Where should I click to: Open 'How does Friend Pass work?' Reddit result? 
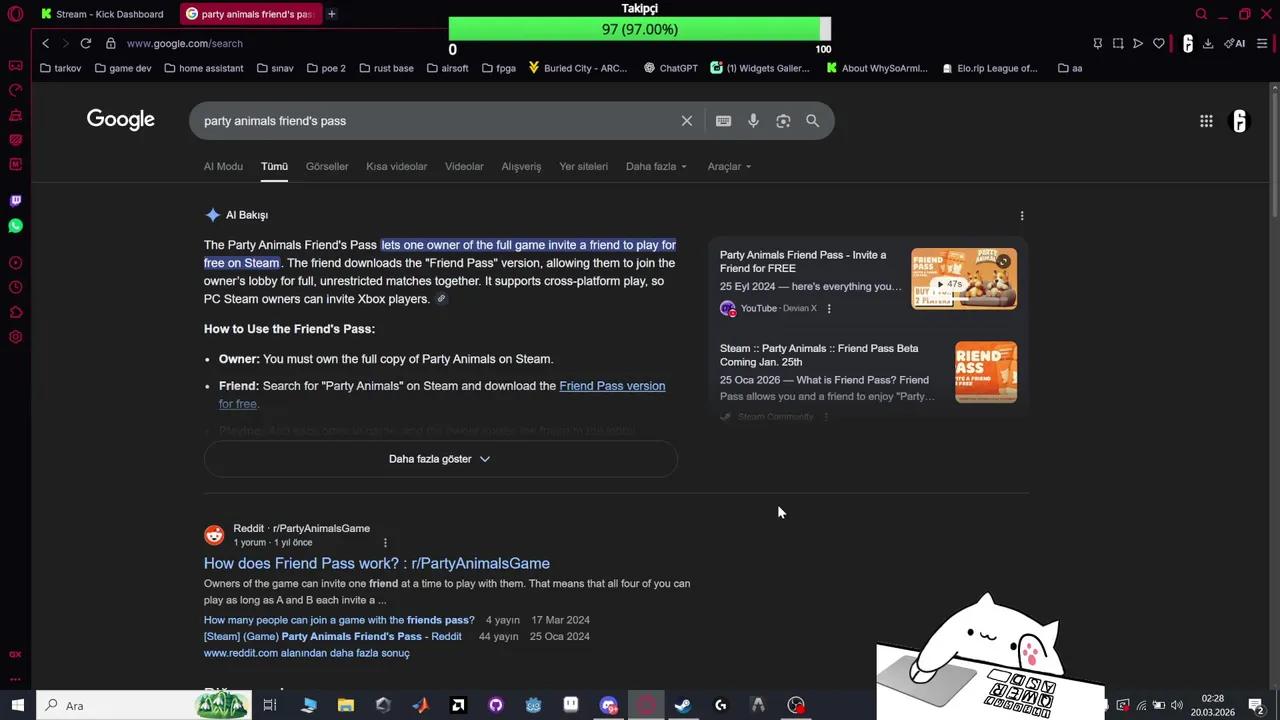click(377, 563)
